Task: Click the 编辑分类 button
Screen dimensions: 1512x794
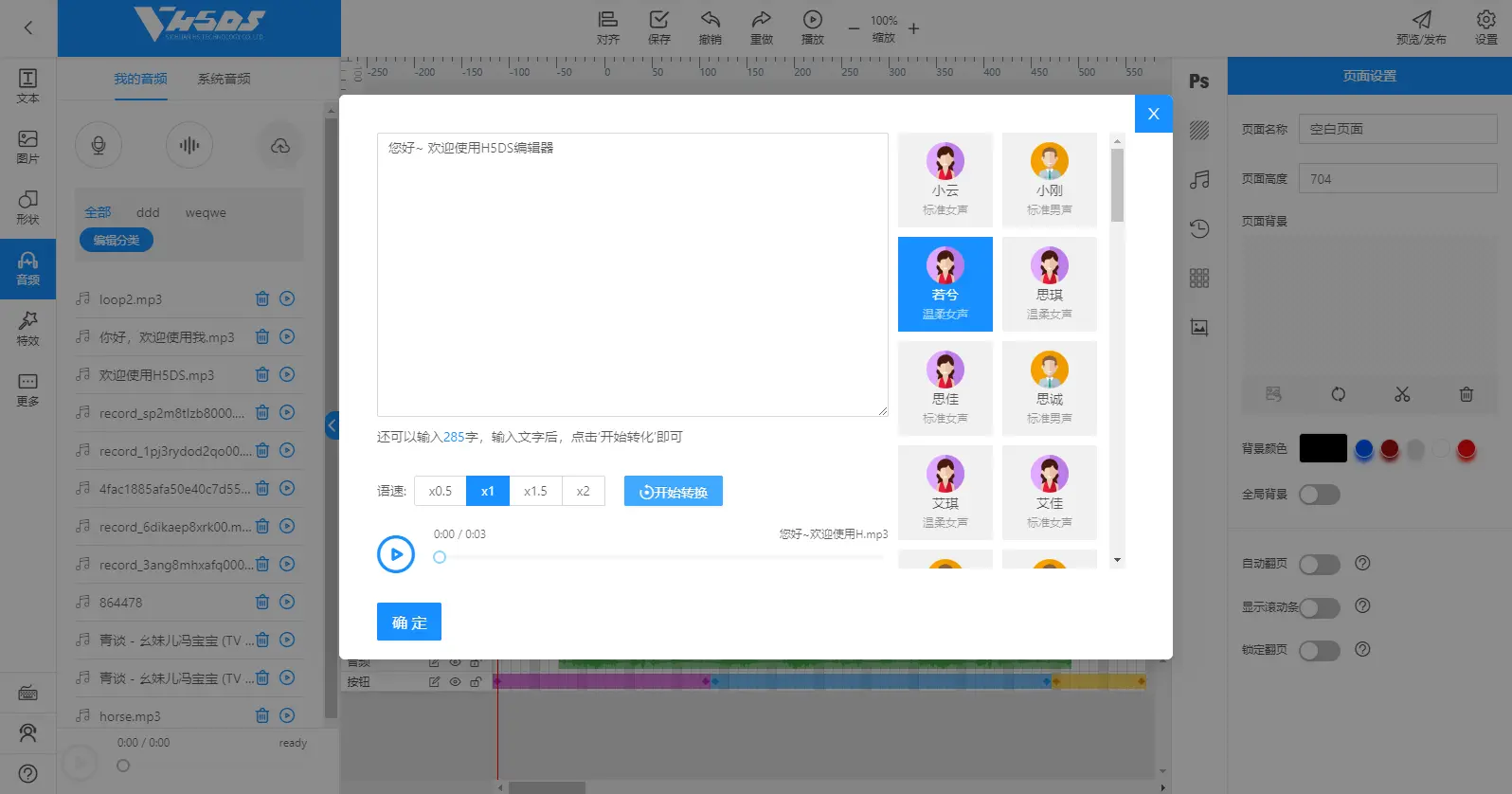Action: pyautogui.click(x=117, y=240)
